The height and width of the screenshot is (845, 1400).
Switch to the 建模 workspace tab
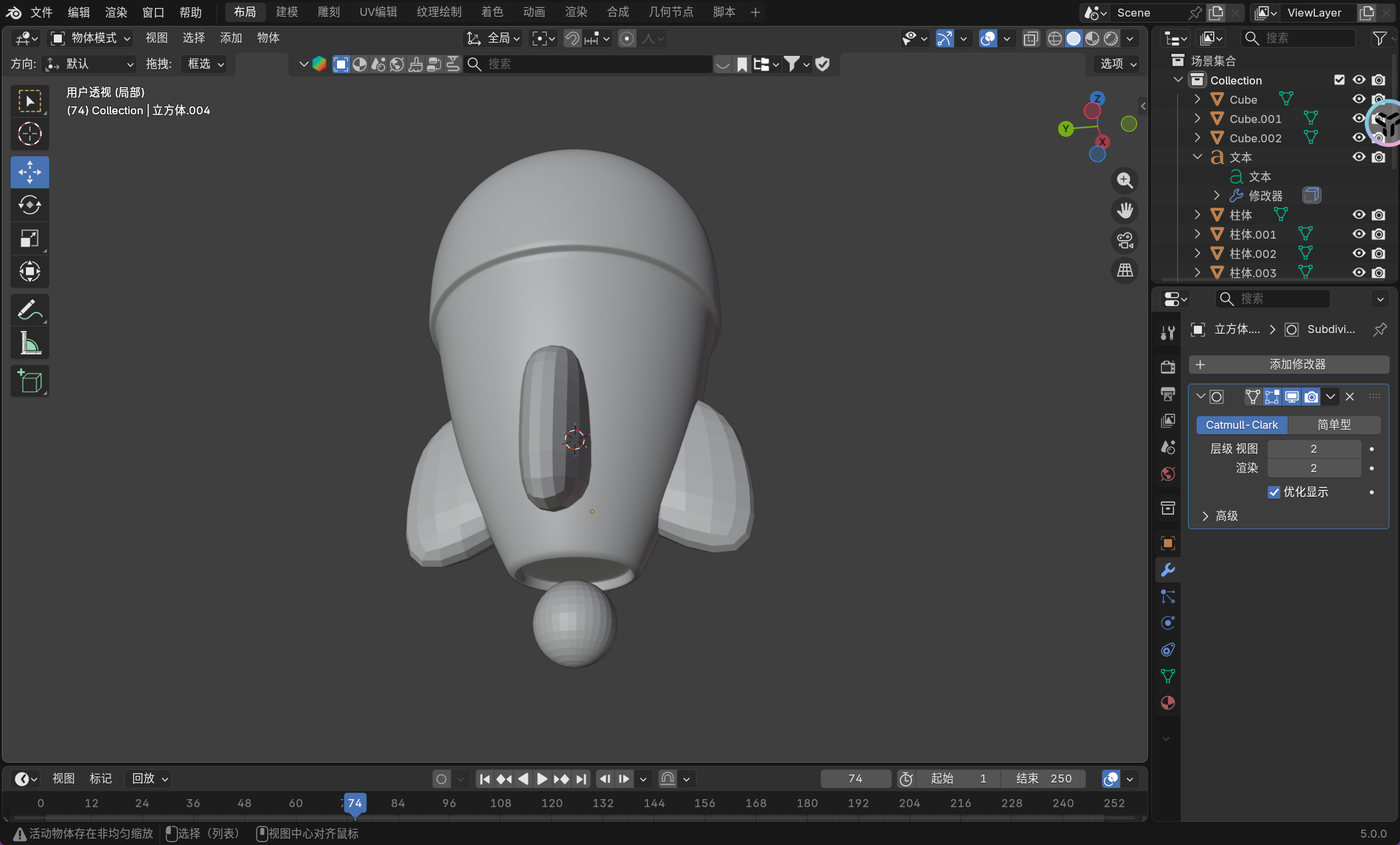click(287, 12)
